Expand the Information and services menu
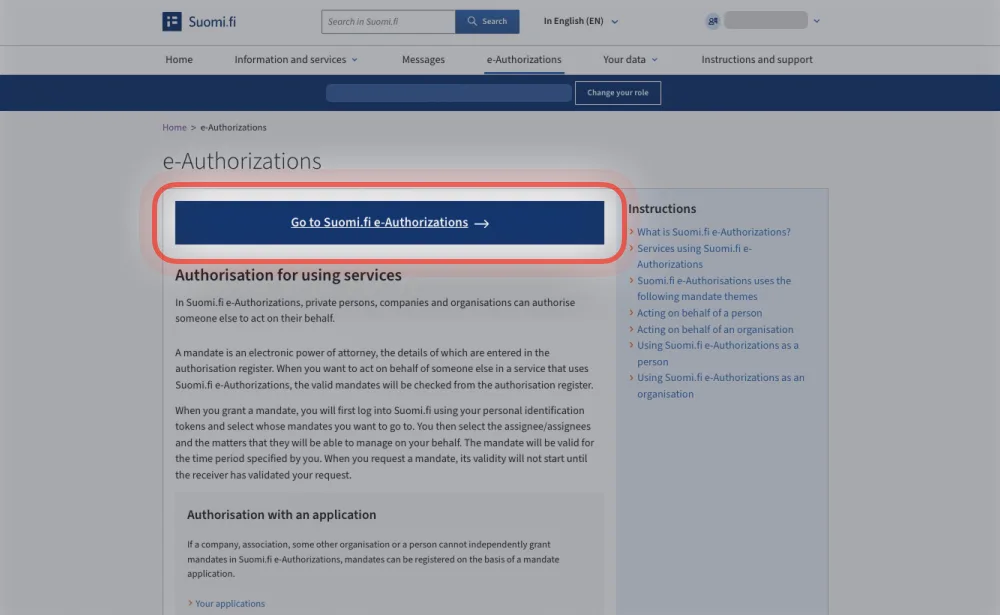Viewport: 1000px width, 615px height. (x=296, y=59)
